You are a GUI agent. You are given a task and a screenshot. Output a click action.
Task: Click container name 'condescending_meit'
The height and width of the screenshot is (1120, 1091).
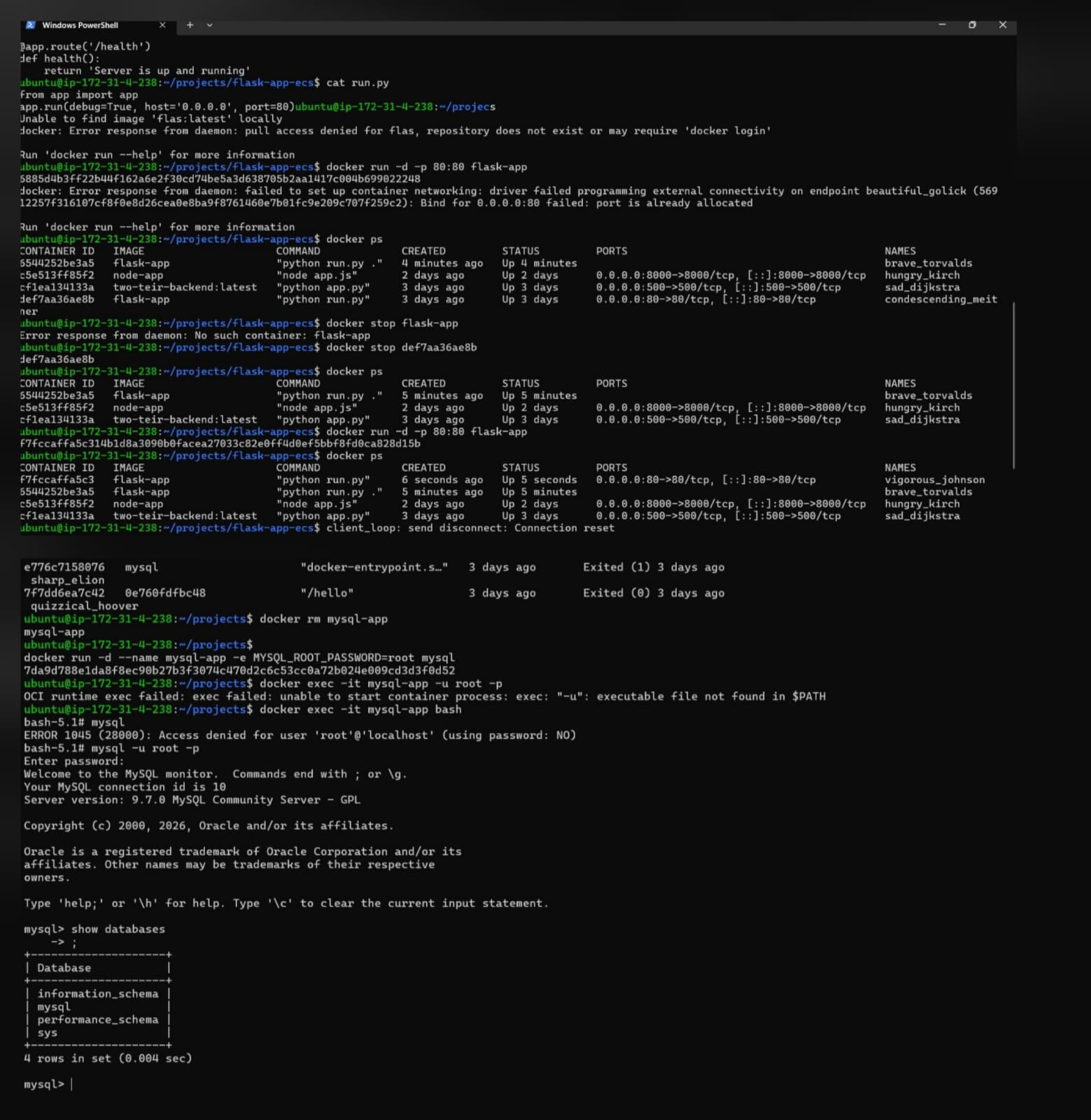pyautogui.click(x=941, y=299)
